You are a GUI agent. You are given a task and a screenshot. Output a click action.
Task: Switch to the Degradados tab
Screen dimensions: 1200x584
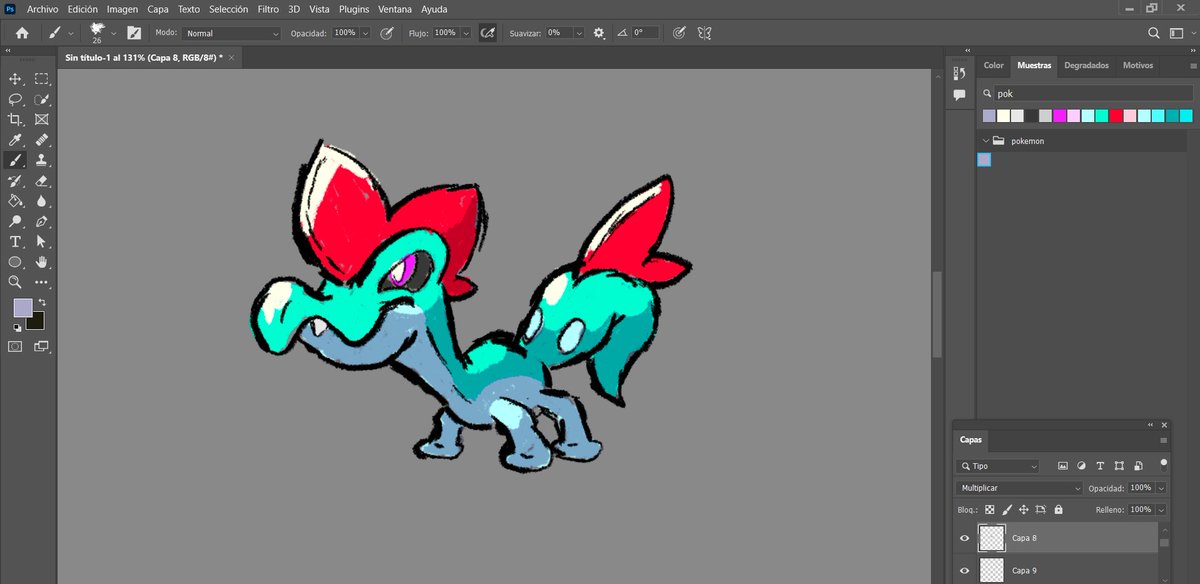pos(1086,65)
